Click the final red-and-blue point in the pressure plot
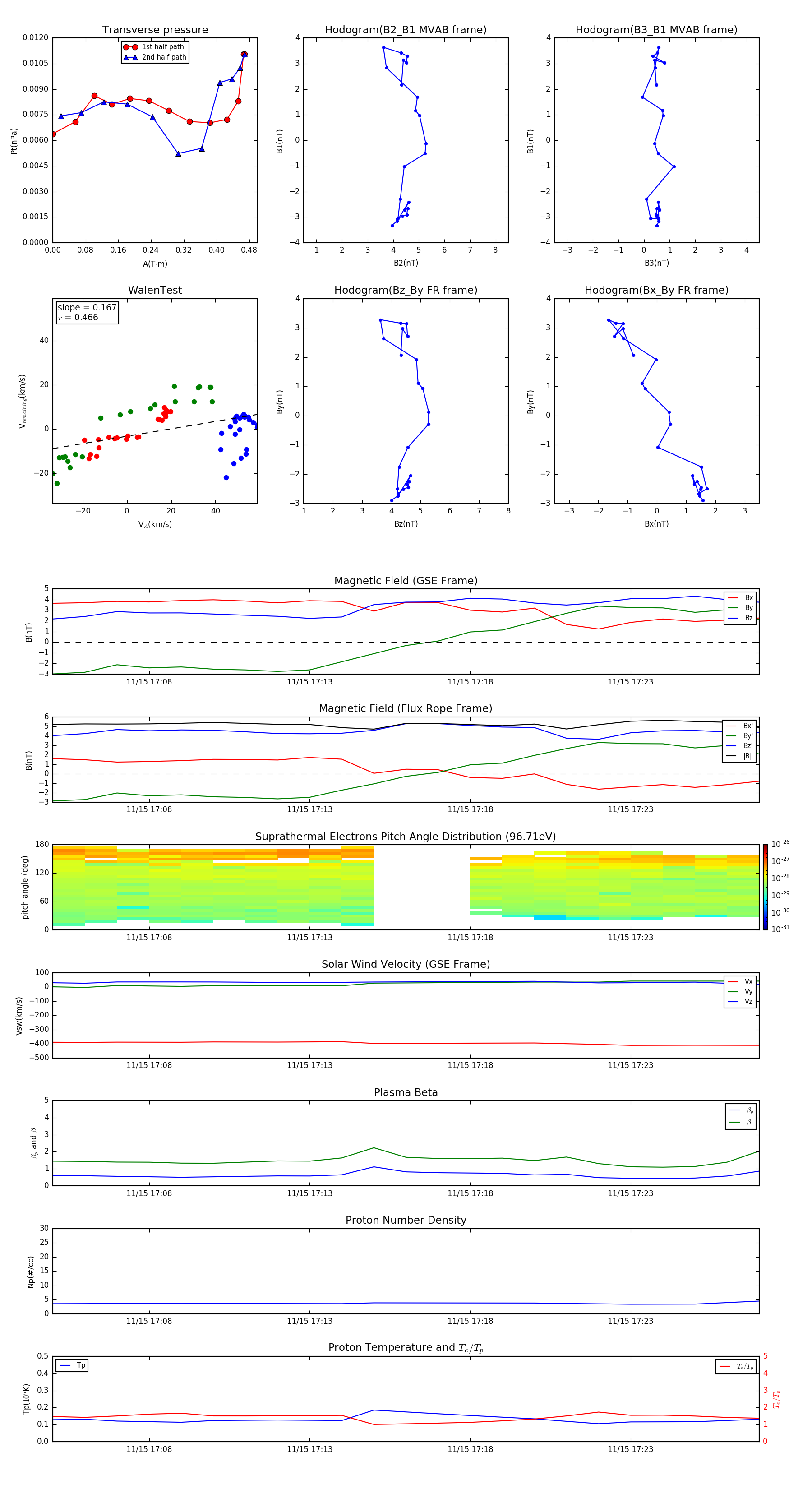This screenshot has height=1489, width=812. [x=245, y=54]
